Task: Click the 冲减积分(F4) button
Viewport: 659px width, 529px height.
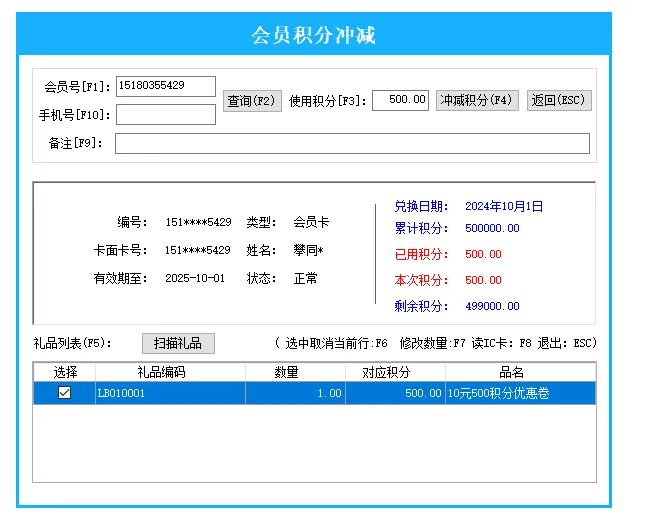Action: pyautogui.click(x=477, y=100)
